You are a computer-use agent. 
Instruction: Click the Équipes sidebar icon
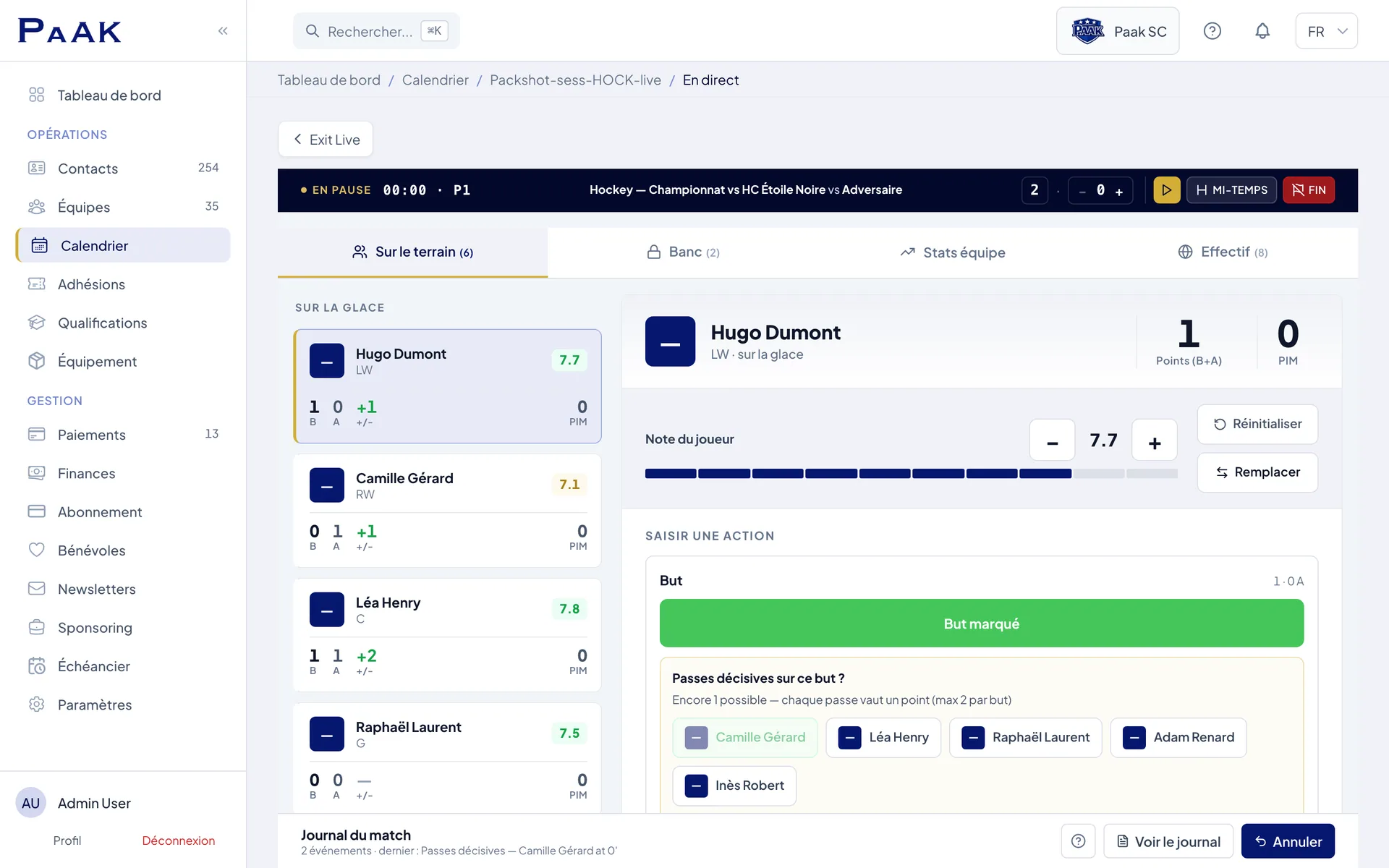tap(37, 207)
